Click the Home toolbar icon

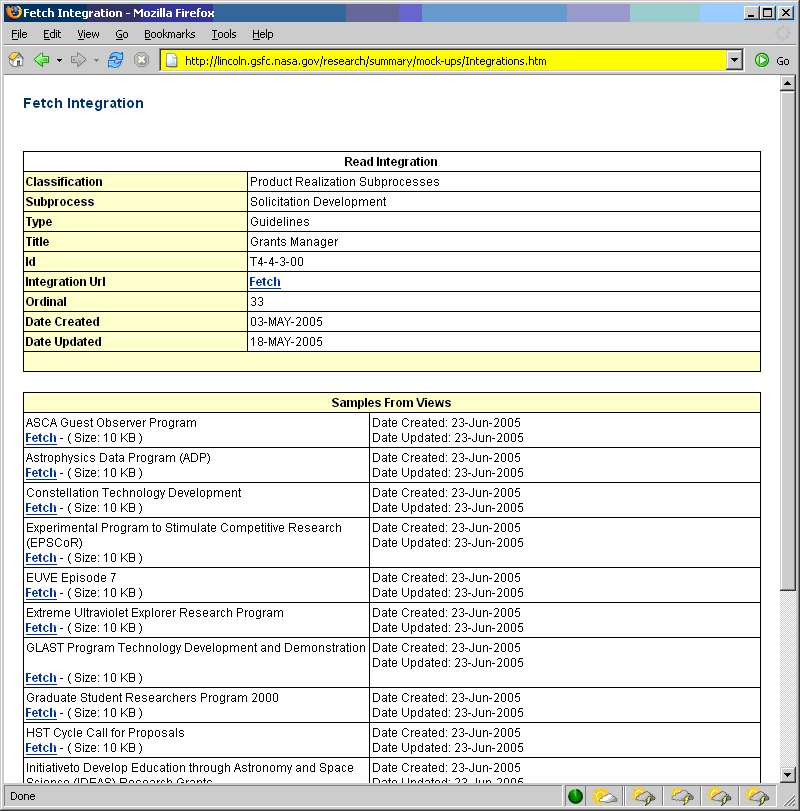(x=17, y=60)
